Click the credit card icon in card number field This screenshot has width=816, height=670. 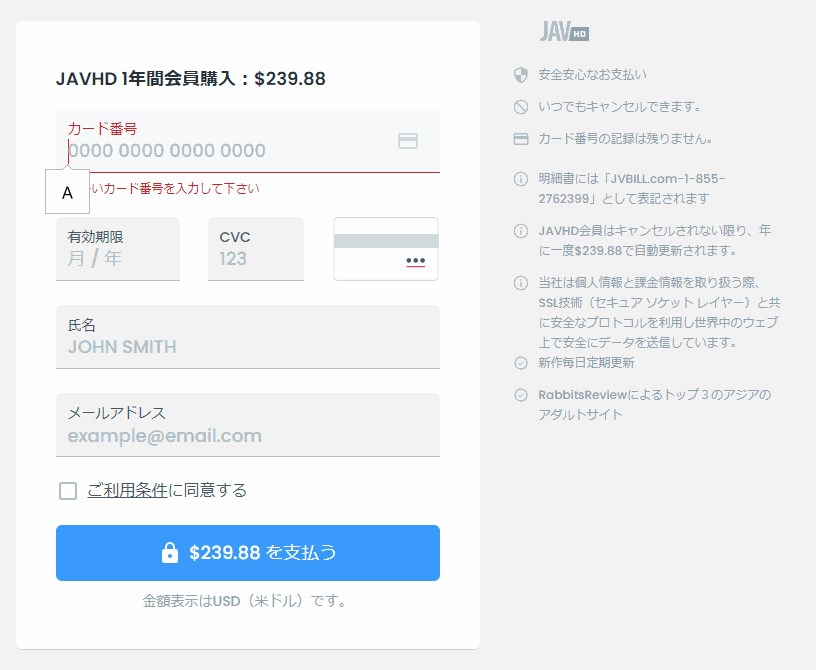point(408,141)
